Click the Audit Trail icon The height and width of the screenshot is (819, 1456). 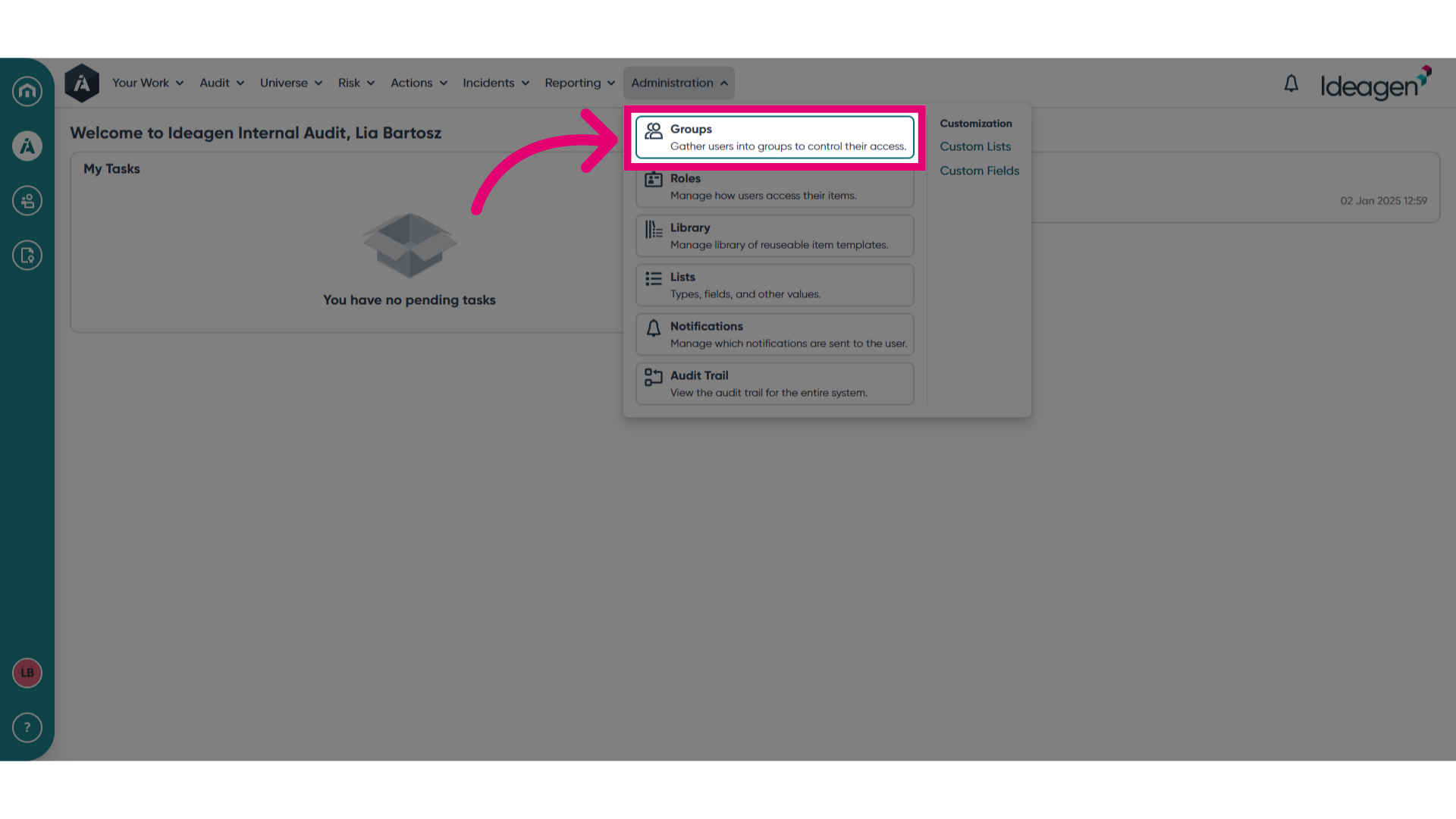point(654,377)
